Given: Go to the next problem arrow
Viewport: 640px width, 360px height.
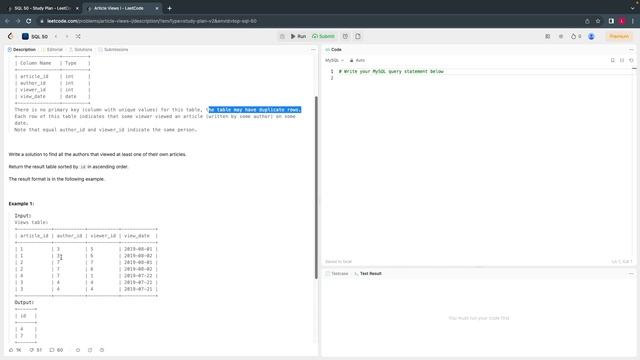Looking at the screenshot, I should click(67, 36).
